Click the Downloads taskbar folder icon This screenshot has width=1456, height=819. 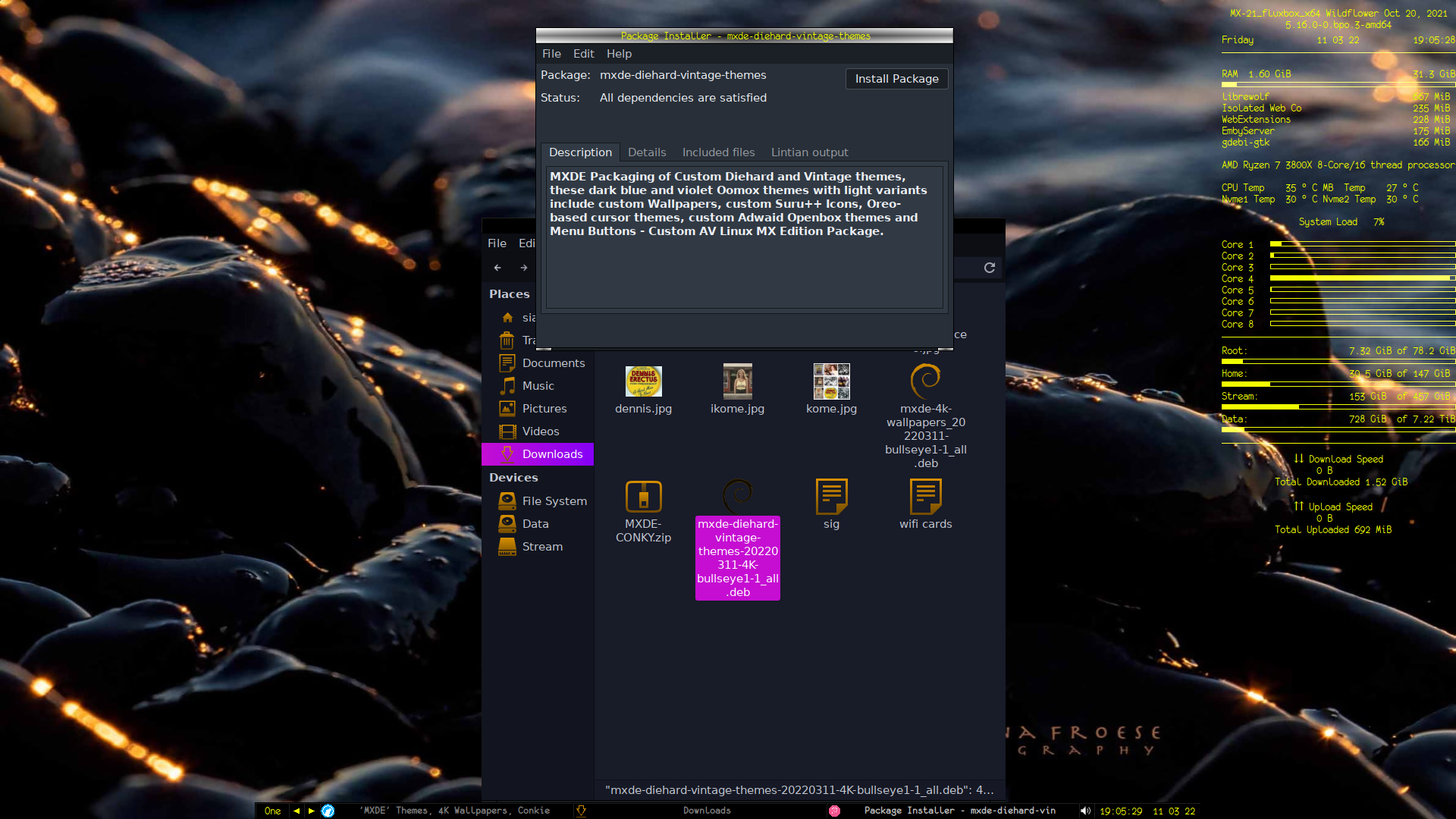pos(581,811)
